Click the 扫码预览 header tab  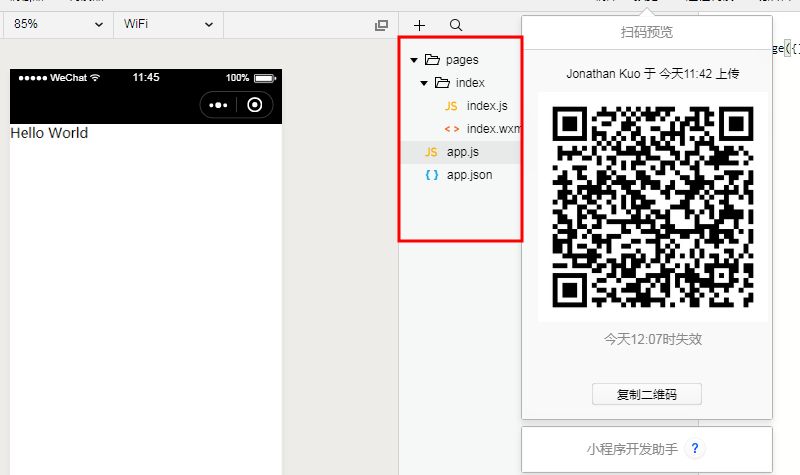point(646,33)
